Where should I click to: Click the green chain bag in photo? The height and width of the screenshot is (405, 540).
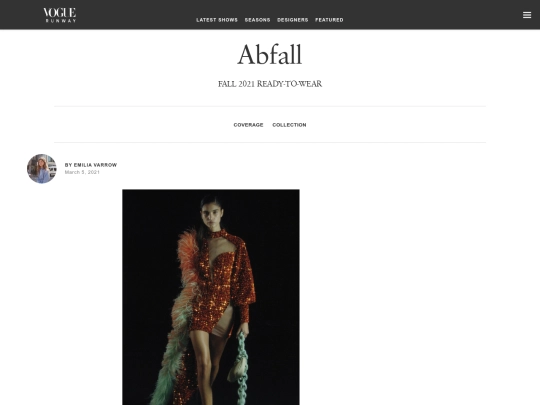click(x=240, y=368)
